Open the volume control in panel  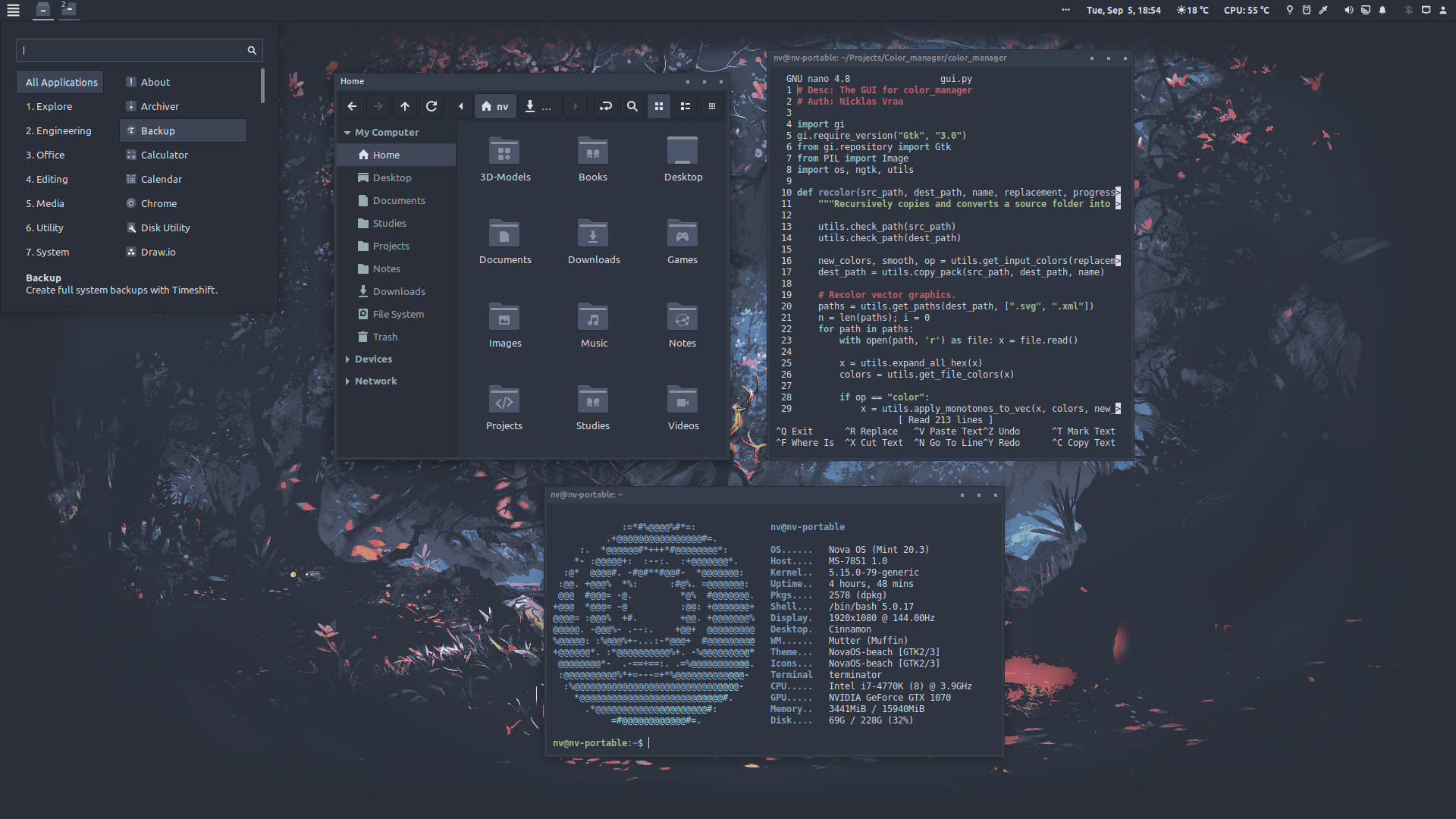[x=1348, y=10]
